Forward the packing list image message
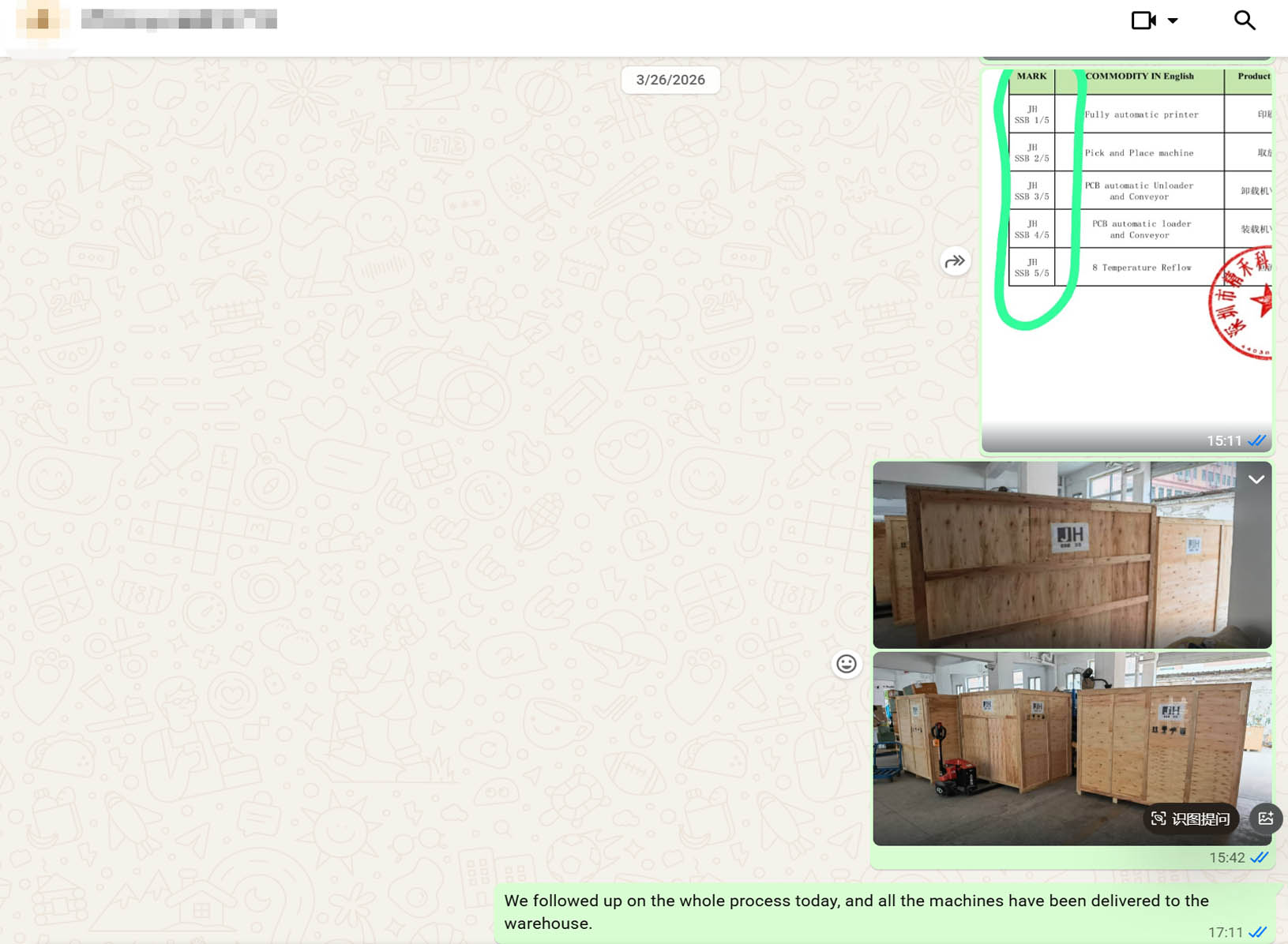This screenshot has width=1288, height=944. coord(955,261)
